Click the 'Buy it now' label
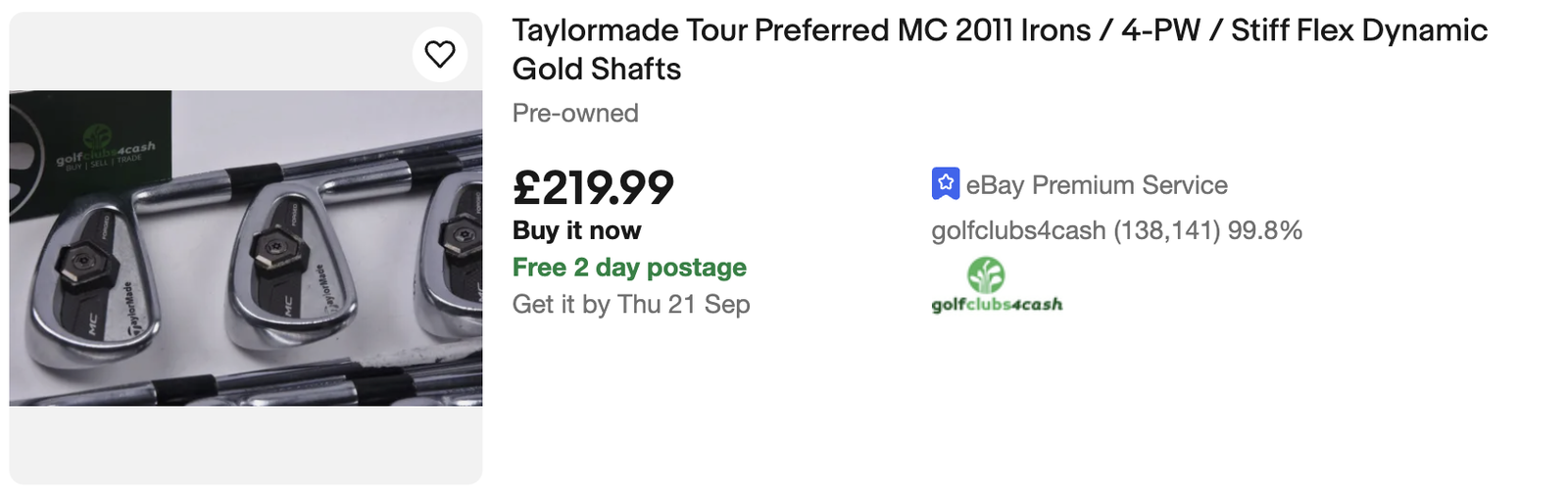The image size is (1568, 493). 576,230
